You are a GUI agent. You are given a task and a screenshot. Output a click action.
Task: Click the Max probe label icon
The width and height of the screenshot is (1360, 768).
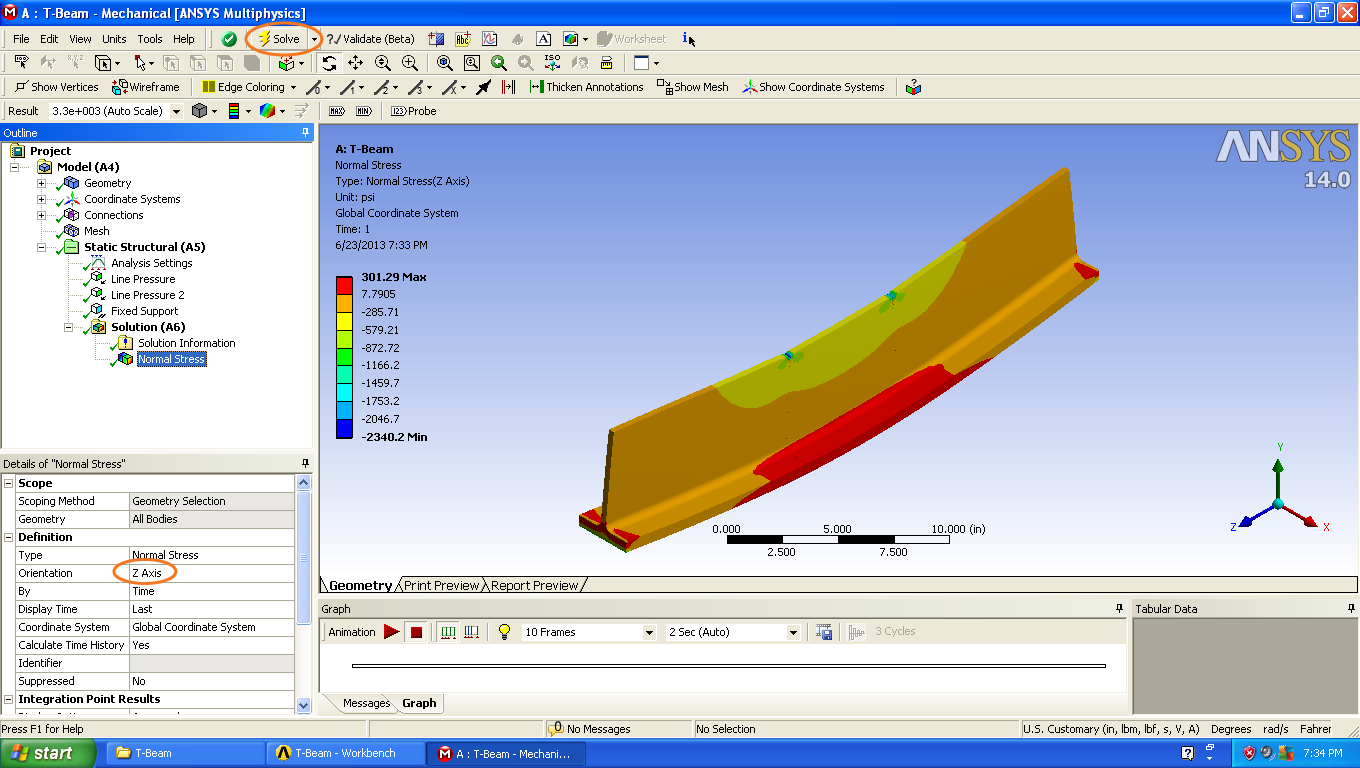click(337, 111)
